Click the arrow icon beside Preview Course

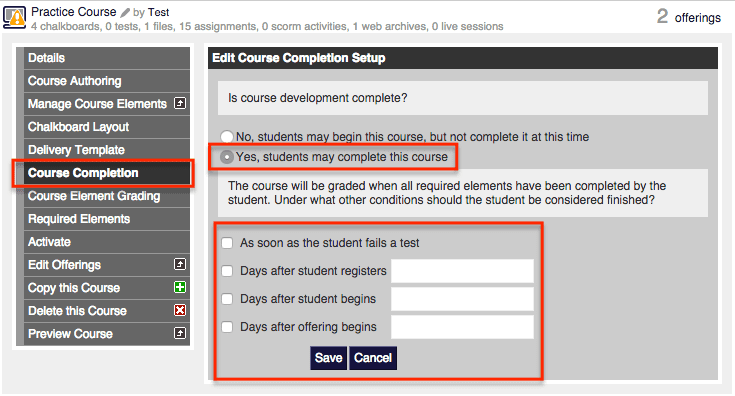pos(180,333)
